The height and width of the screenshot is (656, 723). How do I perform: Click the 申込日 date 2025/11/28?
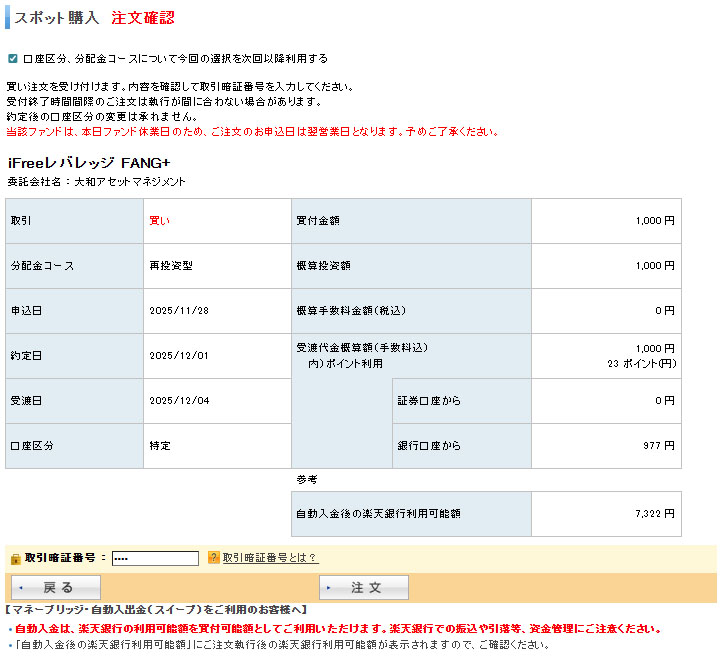(179, 311)
